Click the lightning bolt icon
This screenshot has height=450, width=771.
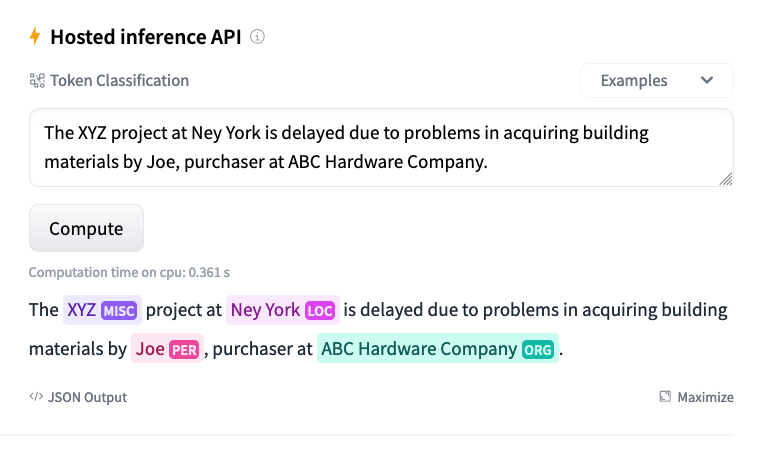pos(35,36)
